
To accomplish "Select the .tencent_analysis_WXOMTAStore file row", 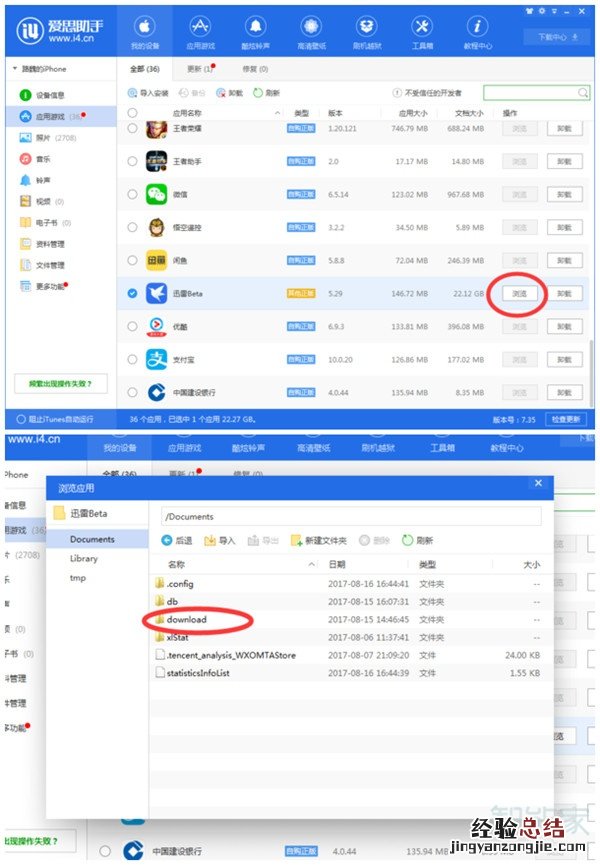I will pos(351,655).
